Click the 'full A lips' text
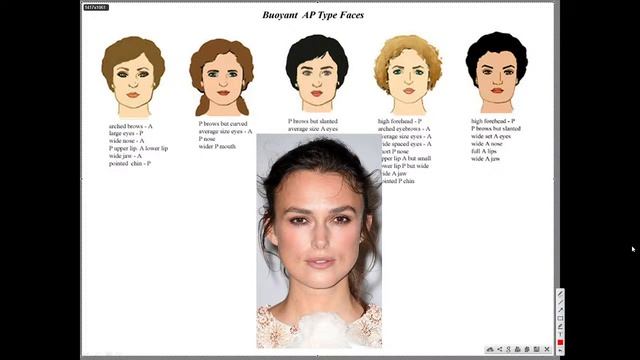The height and width of the screenshot is (360, 640). [484, 151]
